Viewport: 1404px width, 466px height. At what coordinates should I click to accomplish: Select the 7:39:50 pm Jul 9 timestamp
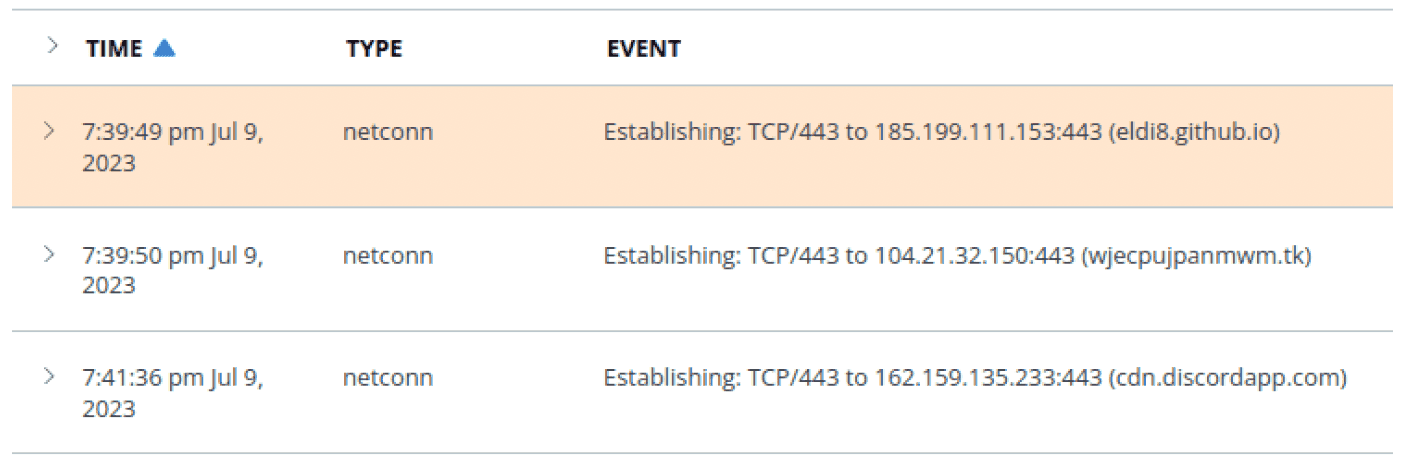tap(173, 270)
